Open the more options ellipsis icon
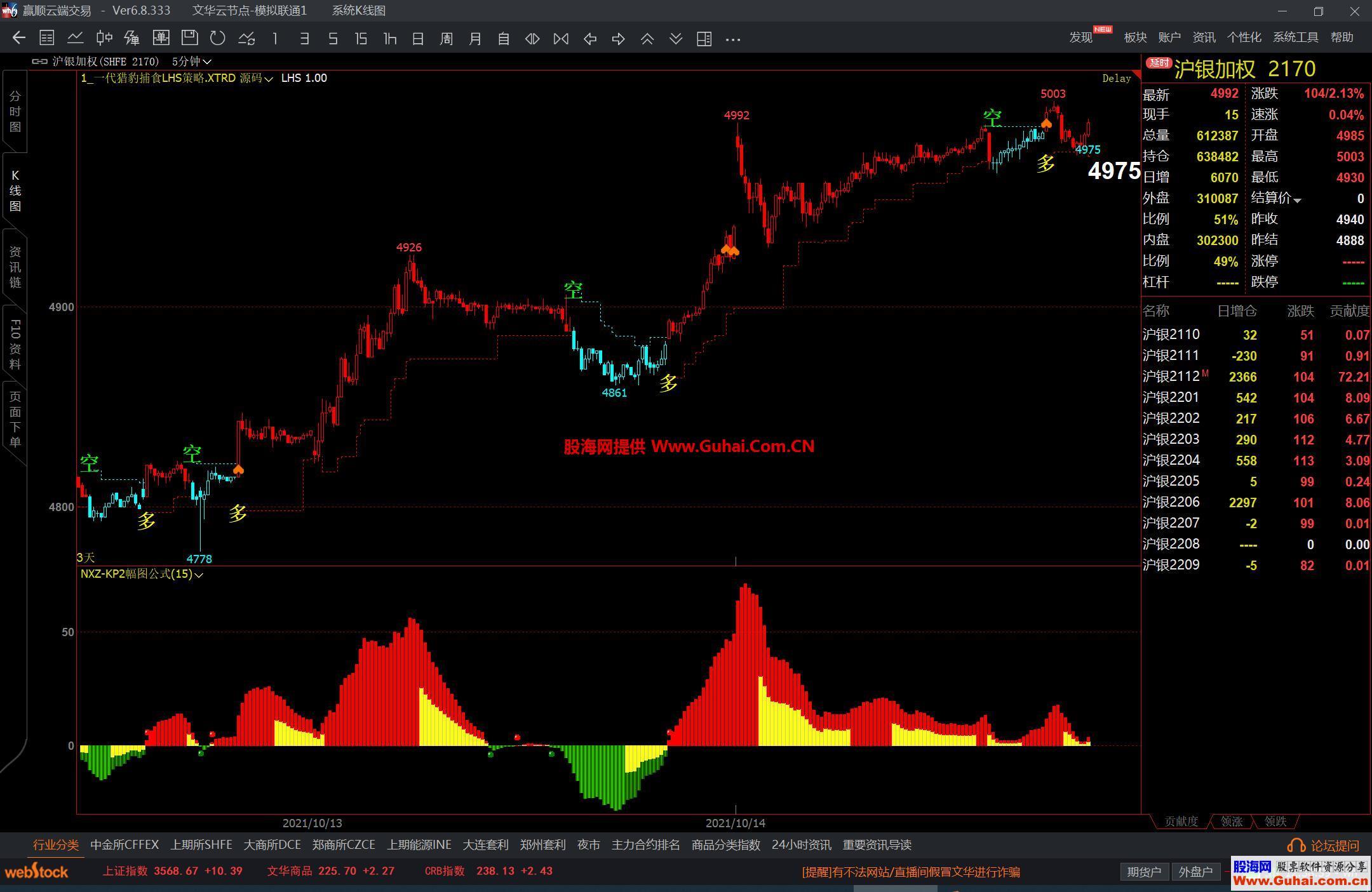Screen dimensions: 1372x892 tap(733, 39)
